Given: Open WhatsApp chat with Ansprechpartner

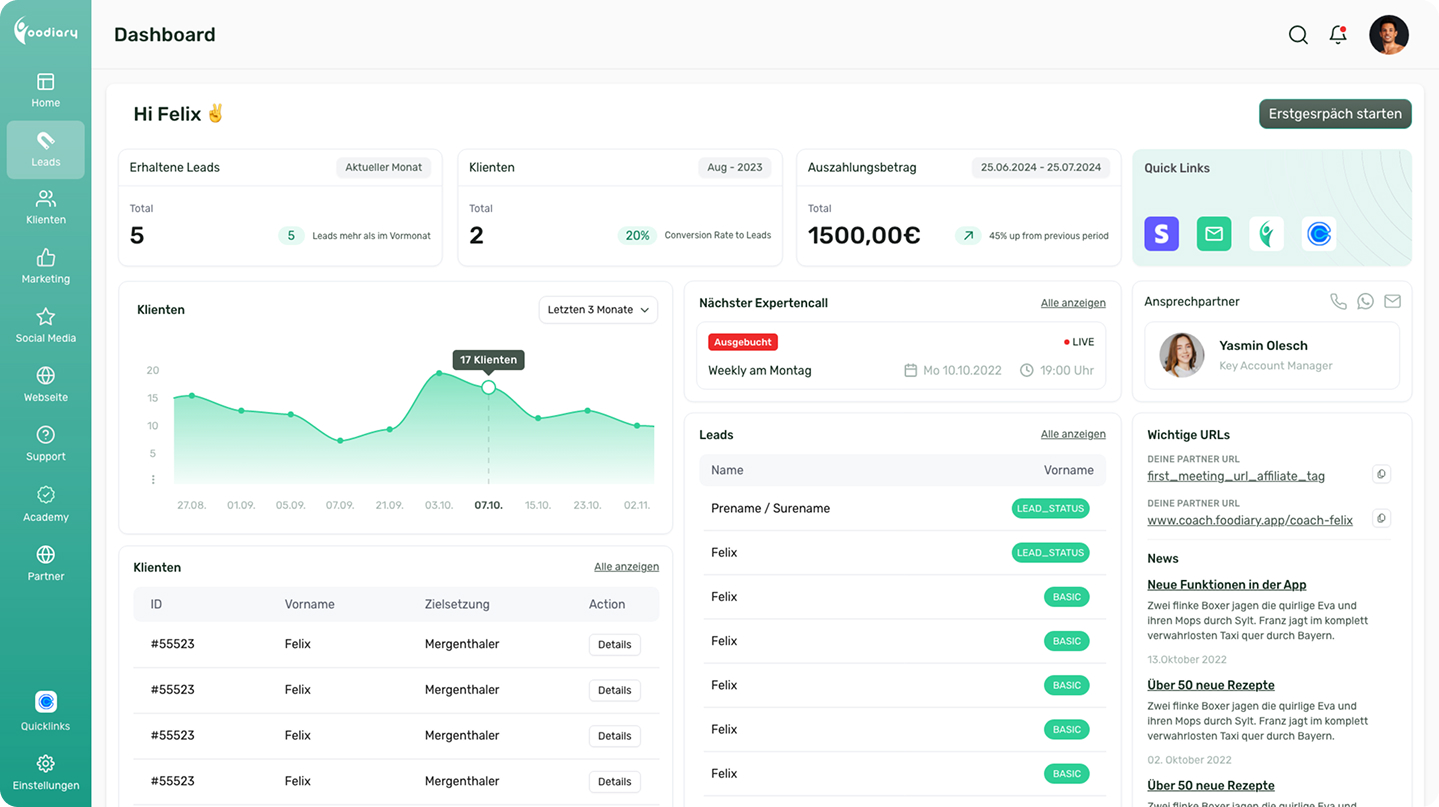Looking at the screenshot, I should click(x=1365, y=301).
